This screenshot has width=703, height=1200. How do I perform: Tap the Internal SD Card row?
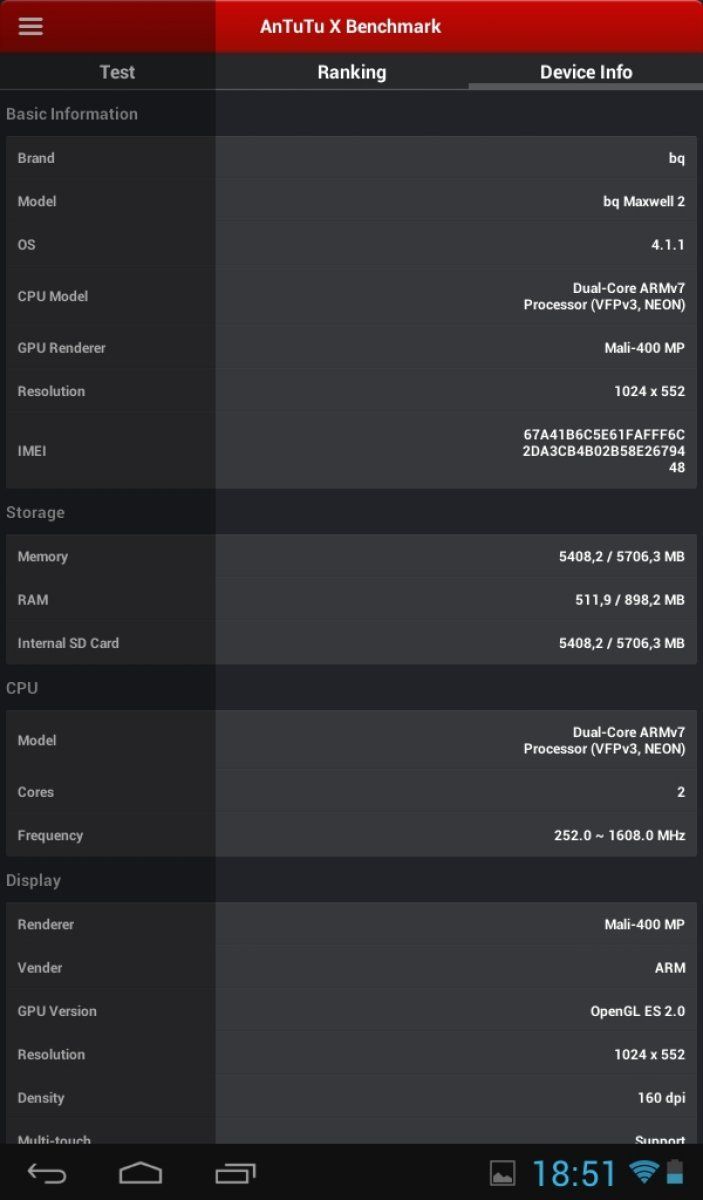pos(351,643)
